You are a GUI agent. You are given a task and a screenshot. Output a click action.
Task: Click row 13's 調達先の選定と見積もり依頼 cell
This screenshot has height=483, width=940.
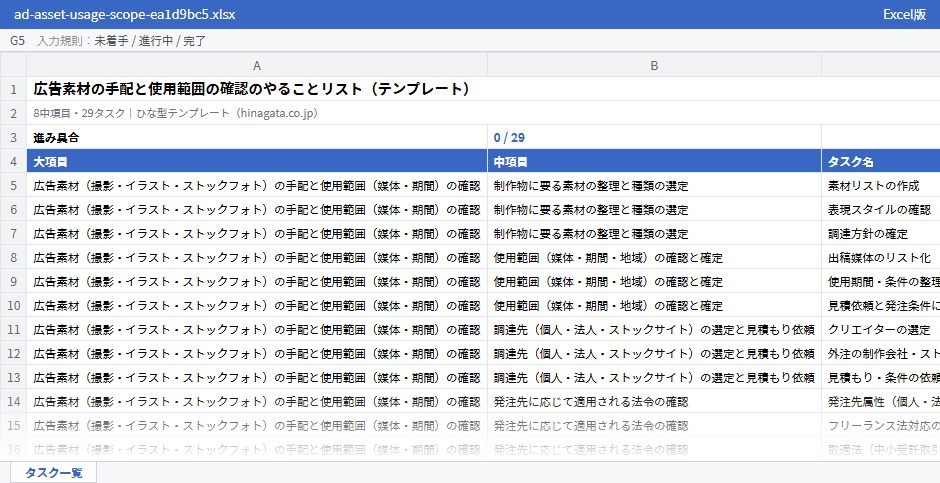pyautogui.click(x=655, y=377)
